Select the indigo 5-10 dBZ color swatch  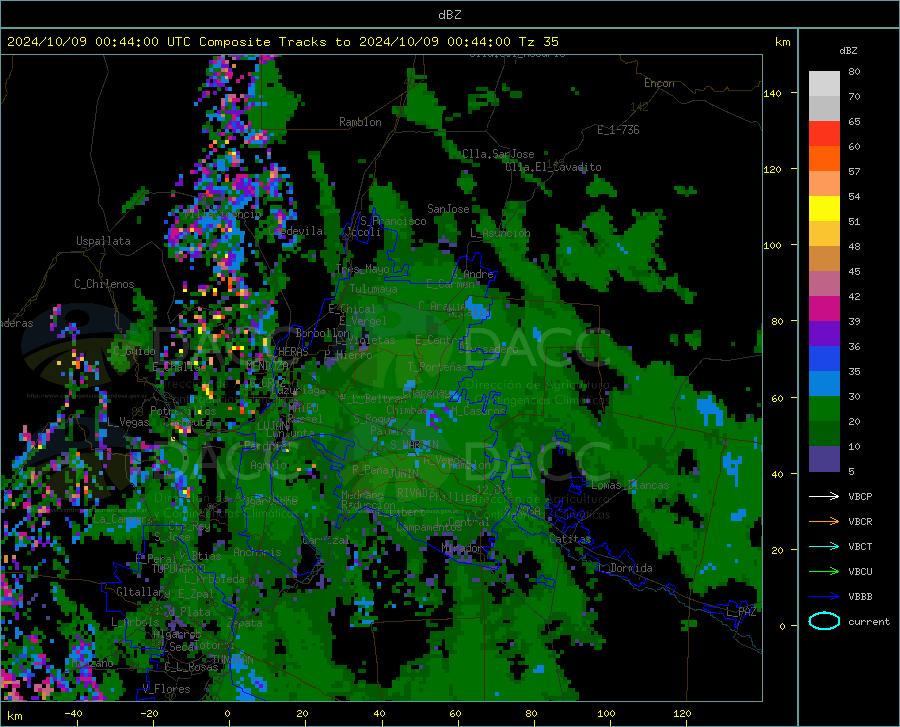pyautogui.click(x=824, y=459)
